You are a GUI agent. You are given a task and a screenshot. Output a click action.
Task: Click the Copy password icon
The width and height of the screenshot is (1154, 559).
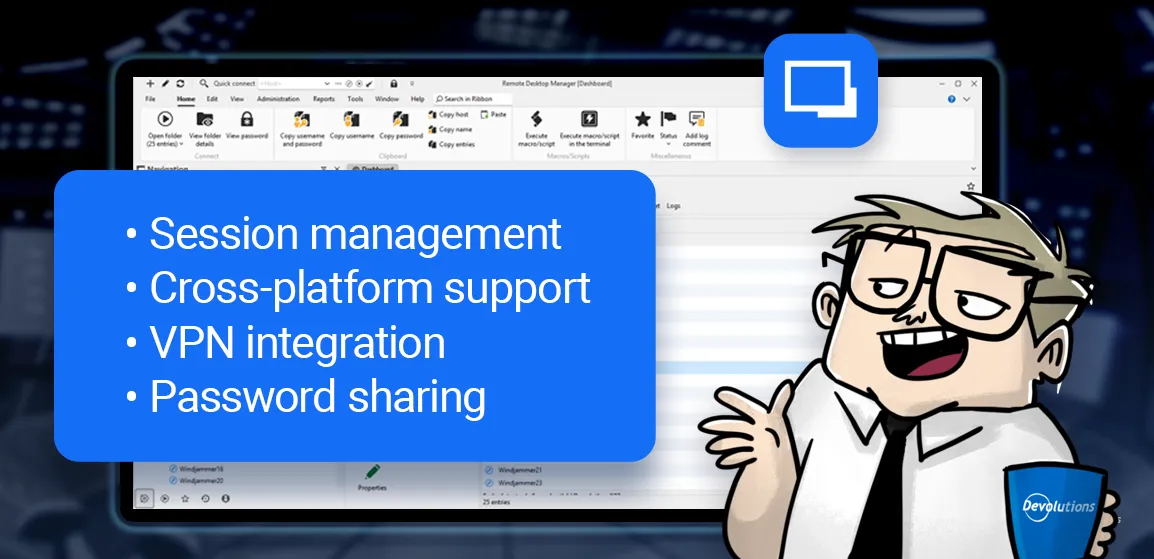coord(400,119)
